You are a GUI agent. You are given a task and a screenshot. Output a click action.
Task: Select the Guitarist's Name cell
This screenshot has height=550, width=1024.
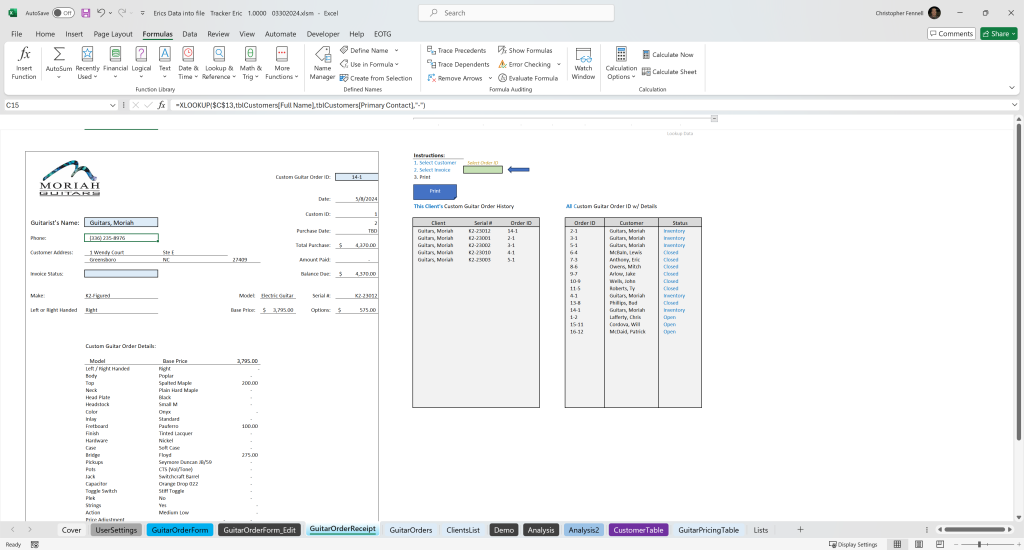coord(121,223)
